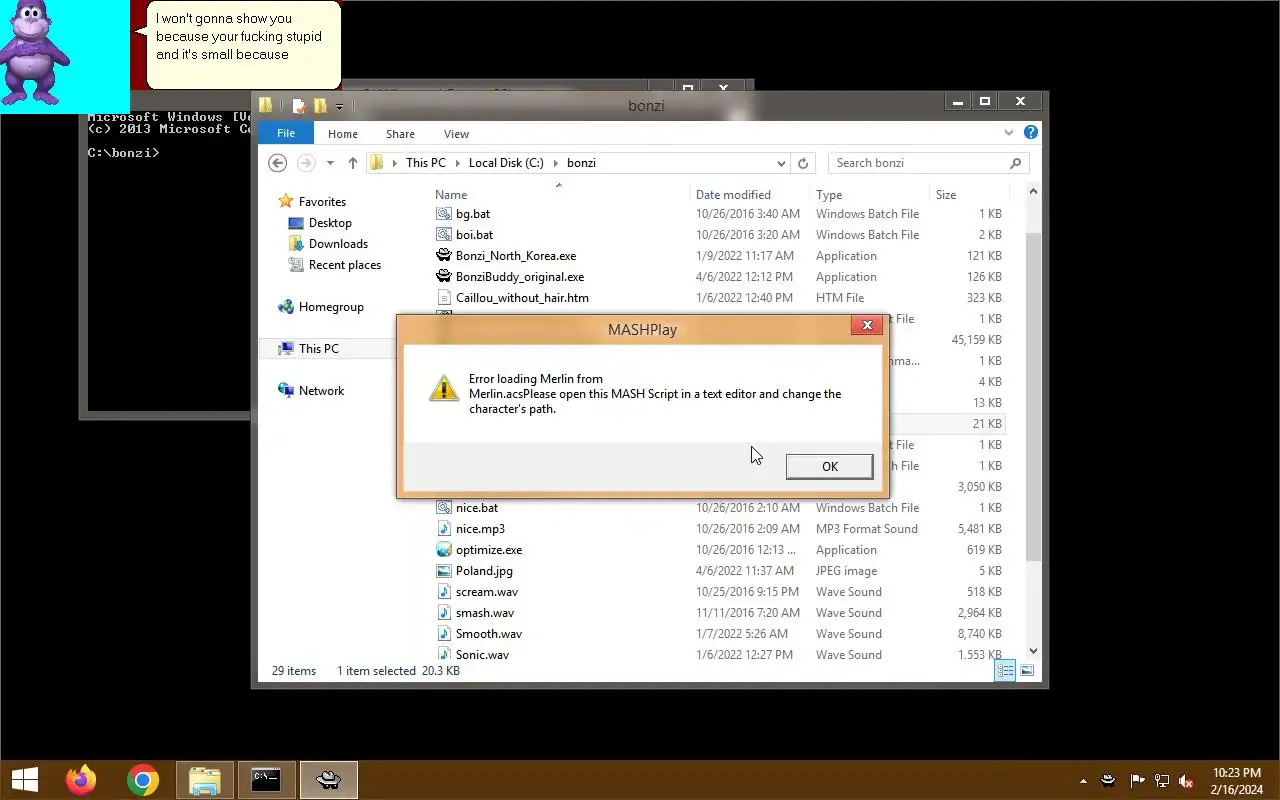Select the optimize.exe application icon
Viewport: 1280px width, 800px height.
click(444, 550)
